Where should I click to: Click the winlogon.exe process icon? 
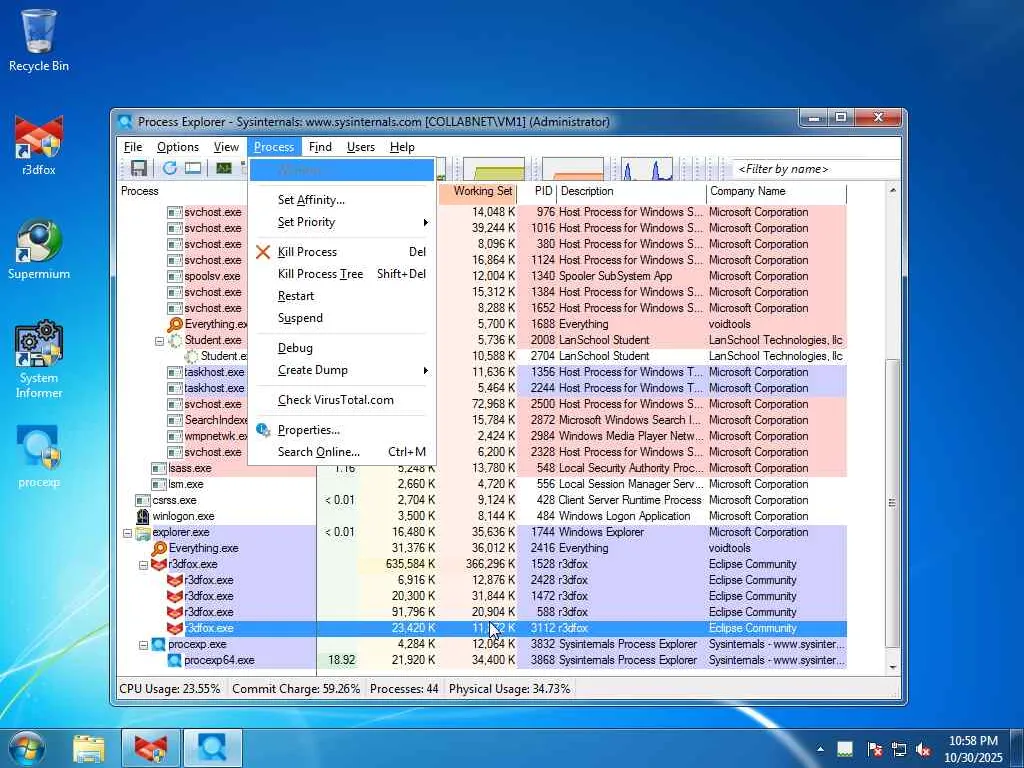(x=143, y=516)
